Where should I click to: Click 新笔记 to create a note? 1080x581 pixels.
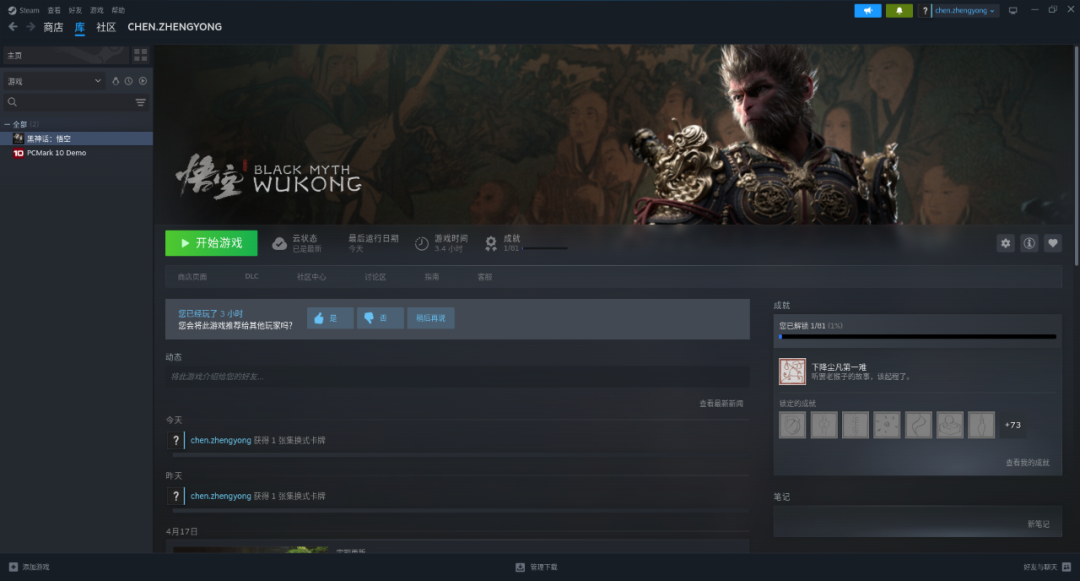[x=1038, y=524]
